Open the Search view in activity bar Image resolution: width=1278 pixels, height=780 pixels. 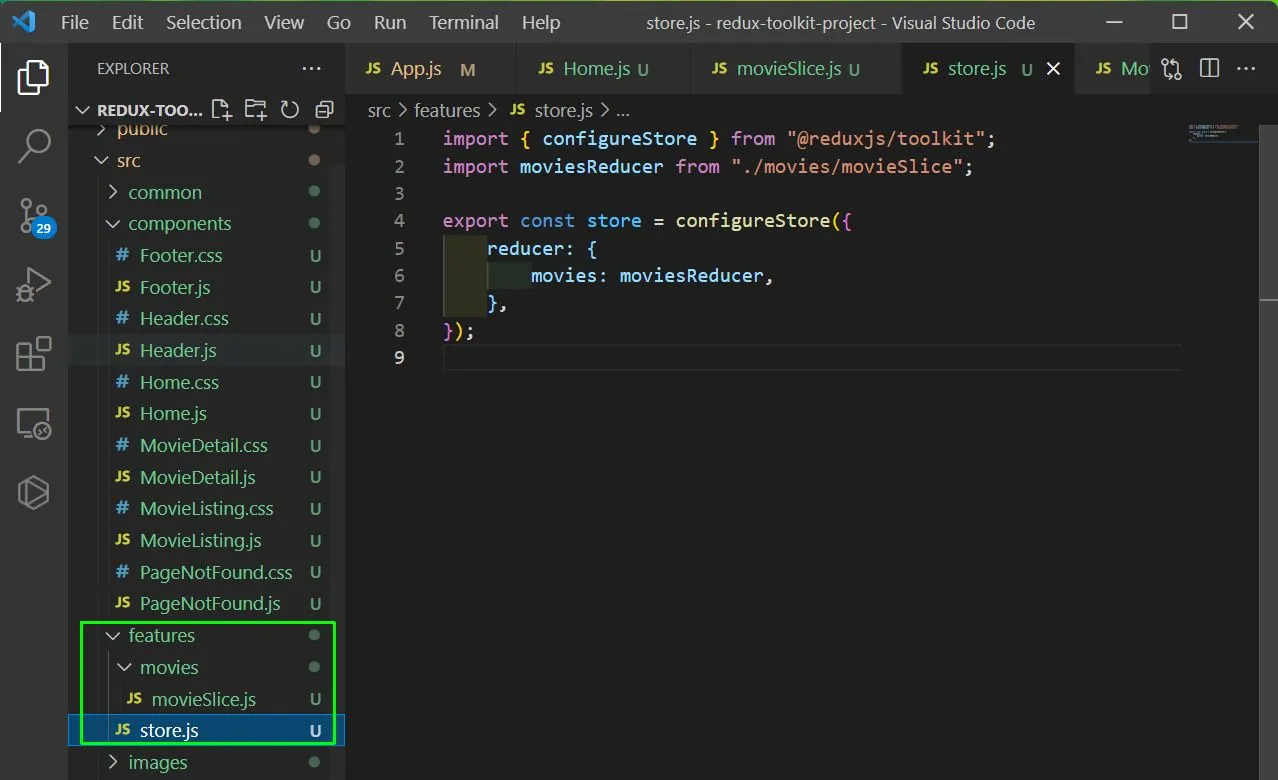click(34, 146)
